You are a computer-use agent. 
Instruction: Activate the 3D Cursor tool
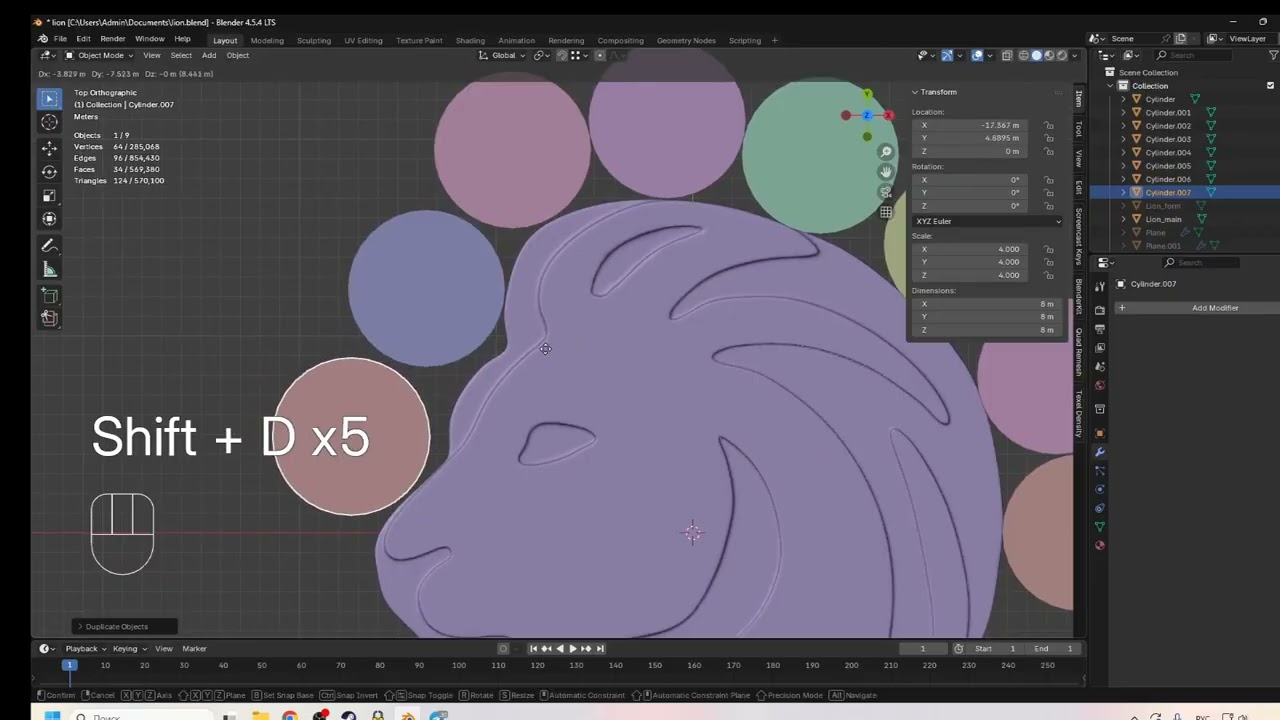[x=49, y=122]
